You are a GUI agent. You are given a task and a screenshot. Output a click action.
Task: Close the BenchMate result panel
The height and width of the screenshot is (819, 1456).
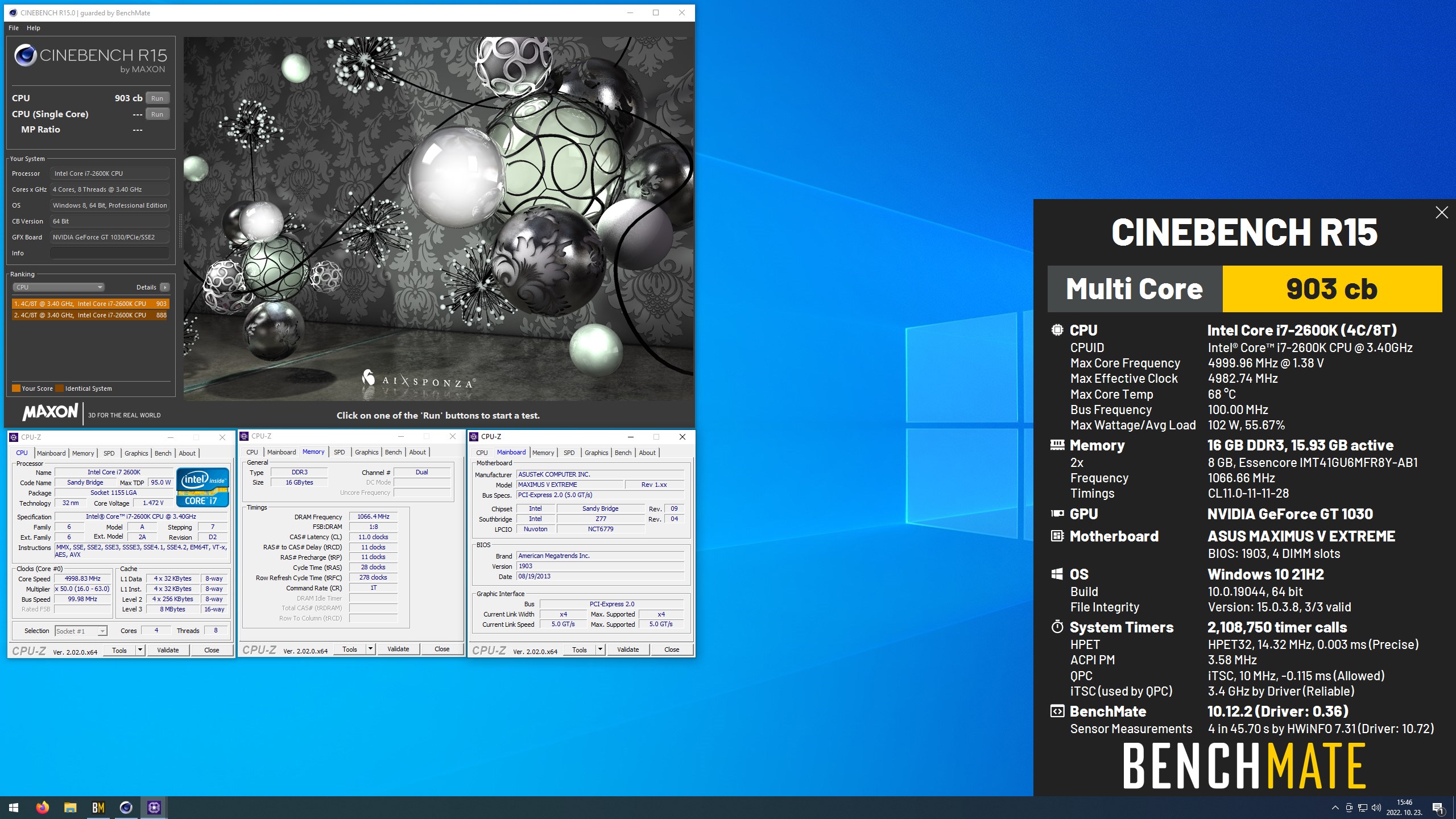[1441, 213]
